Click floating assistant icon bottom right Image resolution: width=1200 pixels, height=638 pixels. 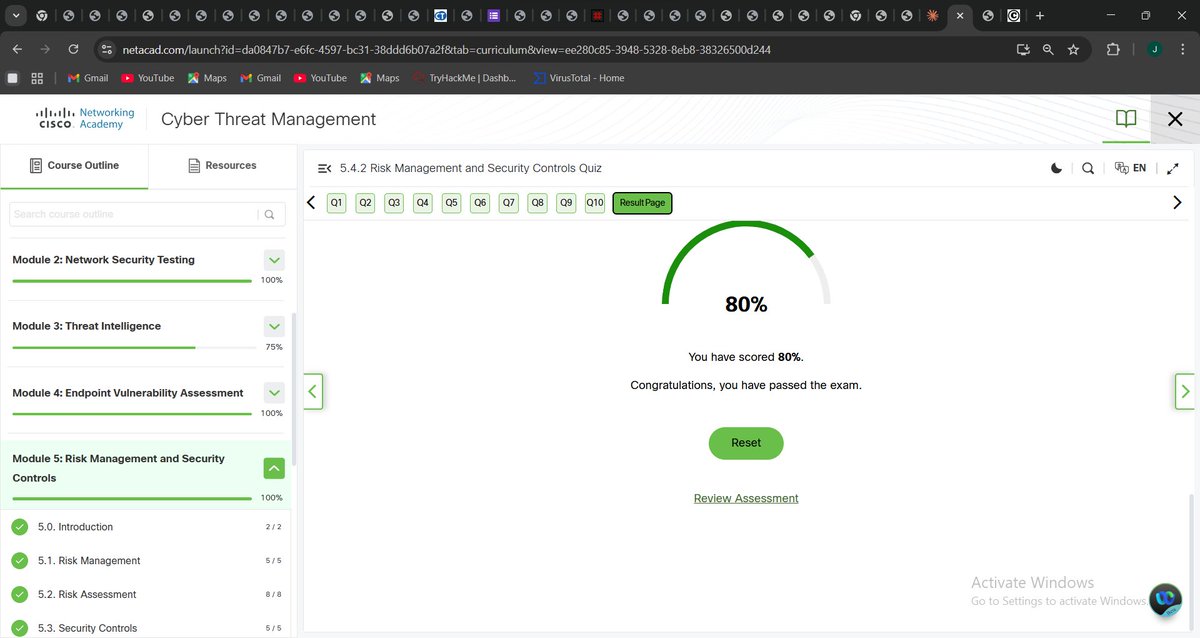(x=1166, y=599)
